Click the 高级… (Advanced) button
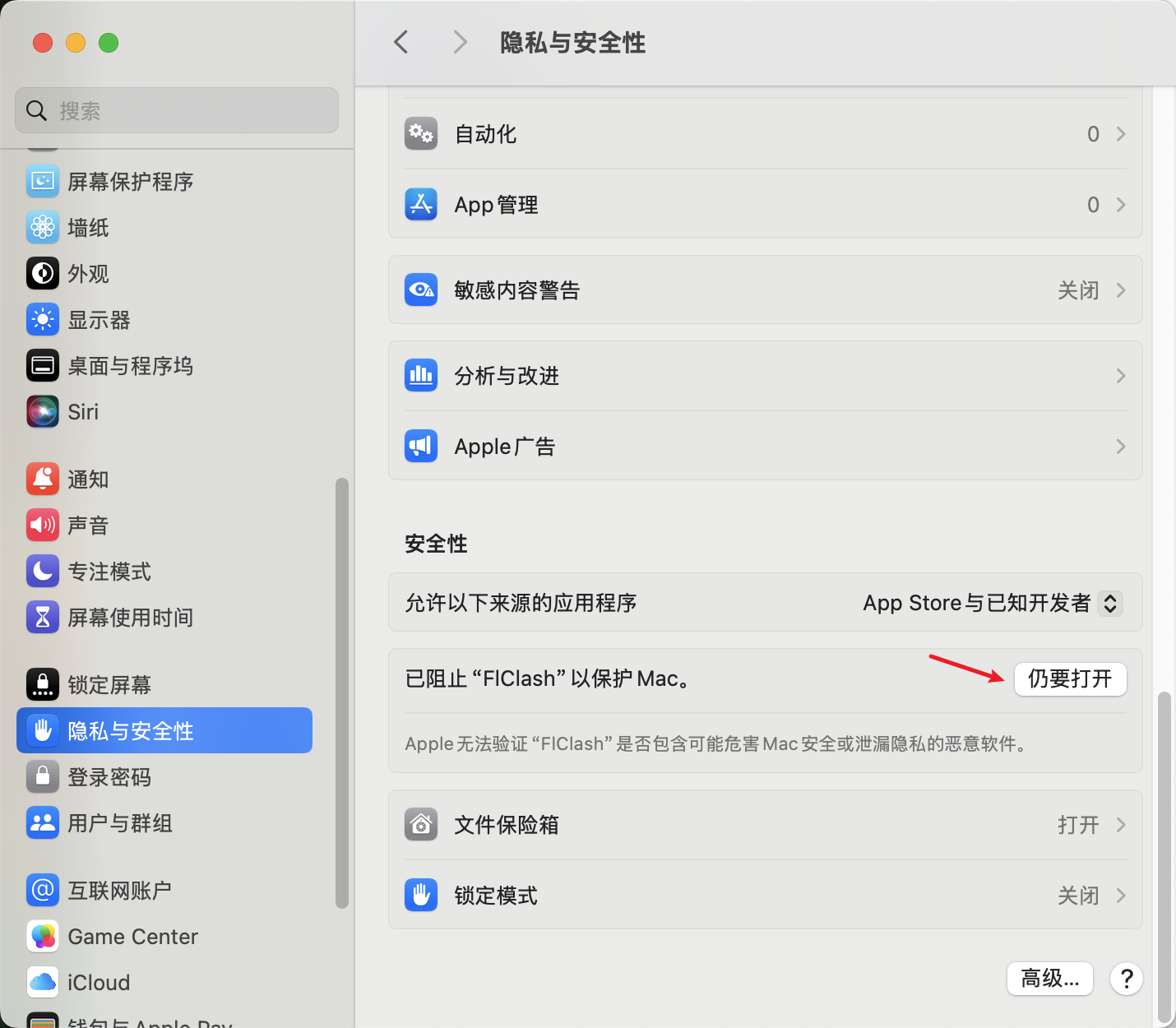Screen dimensions: 1176x1028 click(1049, 979)
